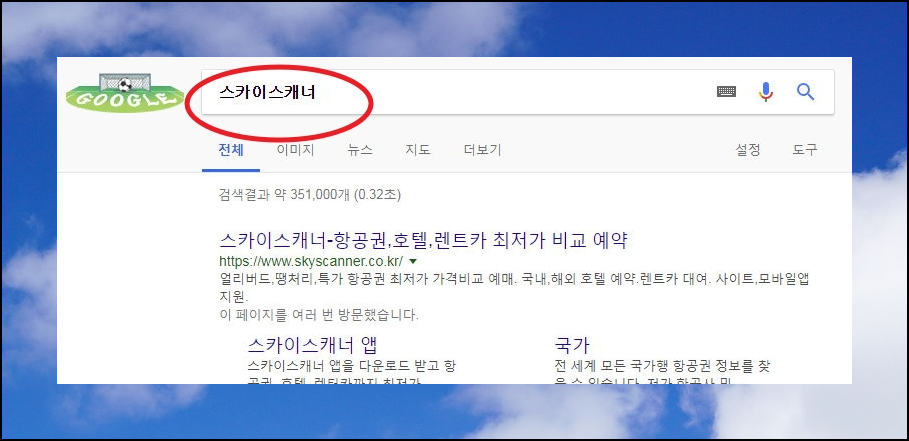Click the 검색결과 약 351,000개 stats text
909x441 pixels.
(x=310, y=195)
